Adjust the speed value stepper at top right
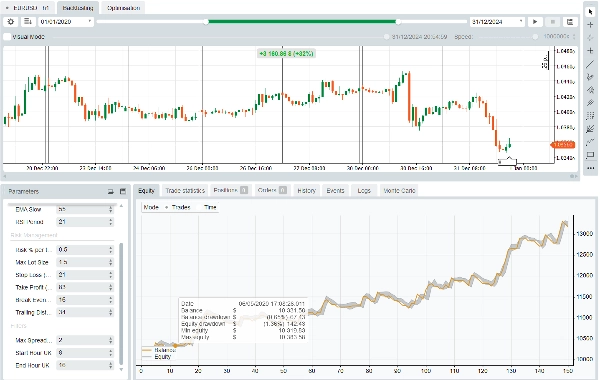This screenshot has height=380, width=600. [574, 37]
